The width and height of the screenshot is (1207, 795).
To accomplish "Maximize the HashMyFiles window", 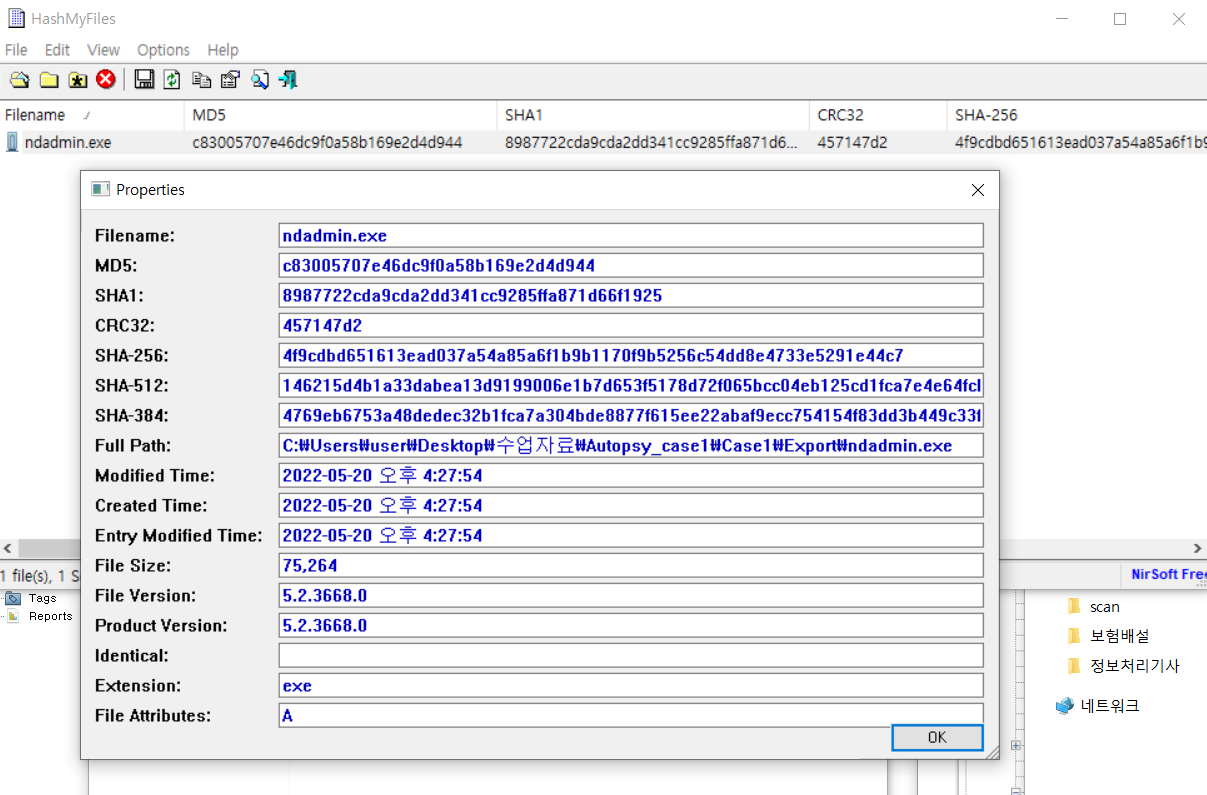I will [x=1120, y=18].
